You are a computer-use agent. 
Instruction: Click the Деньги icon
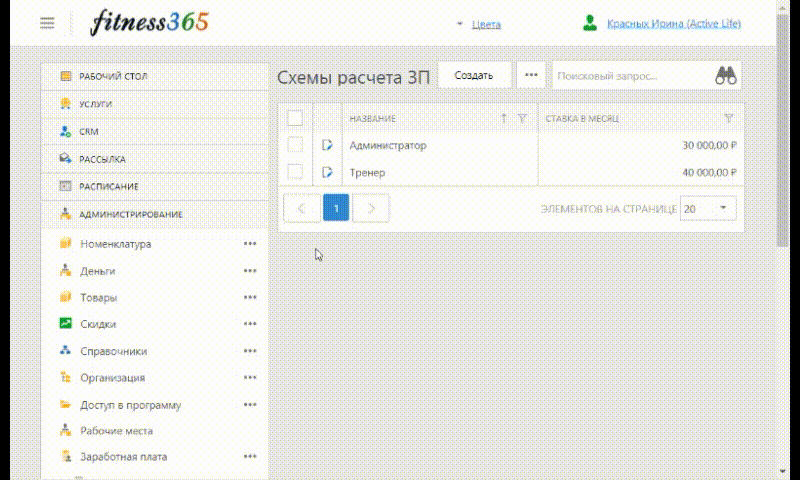click(65, 270)
